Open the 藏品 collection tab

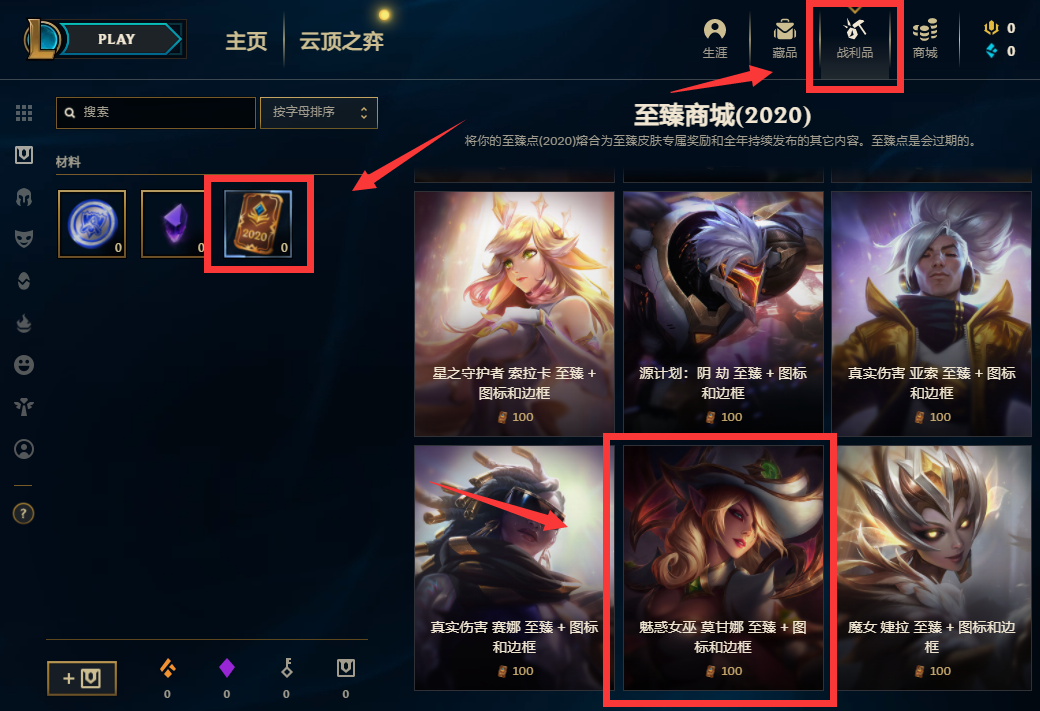pos(785,39)
